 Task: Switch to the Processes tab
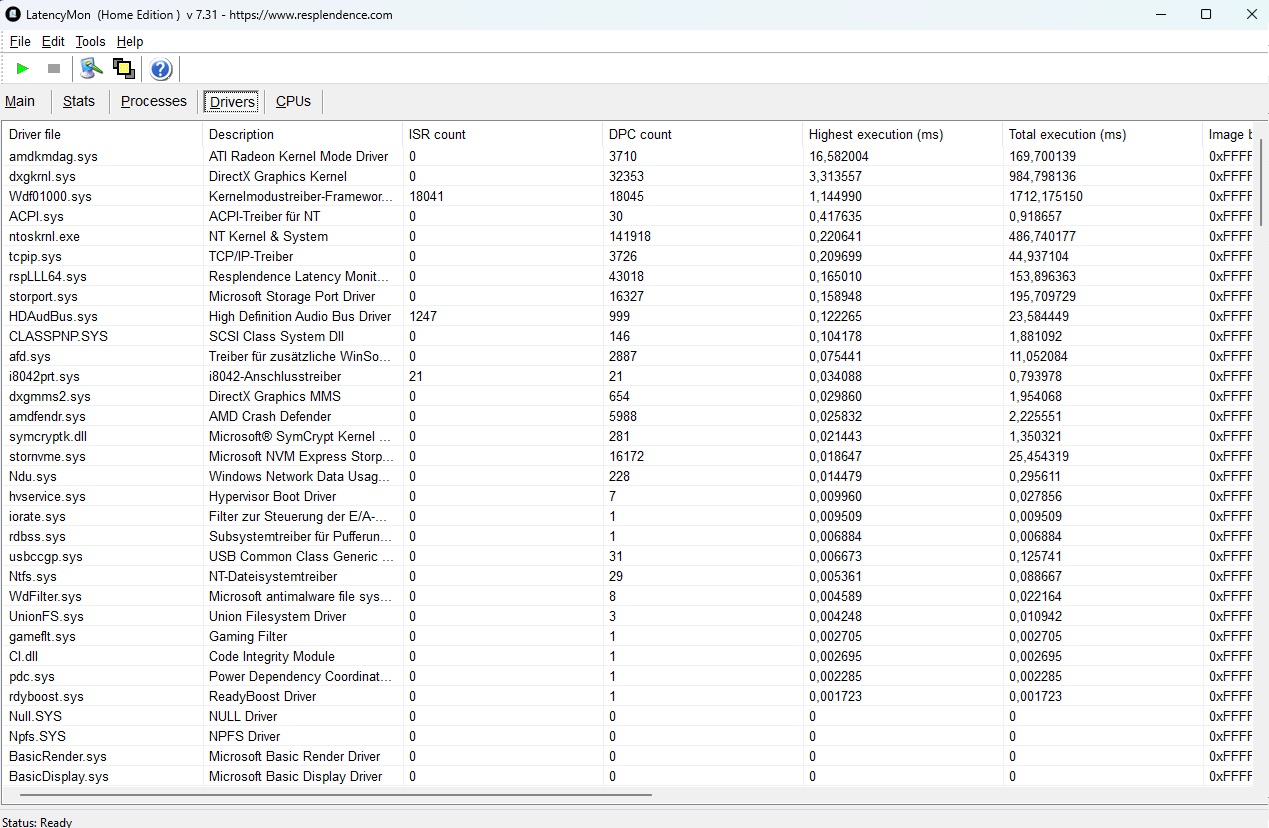(154, 101)
